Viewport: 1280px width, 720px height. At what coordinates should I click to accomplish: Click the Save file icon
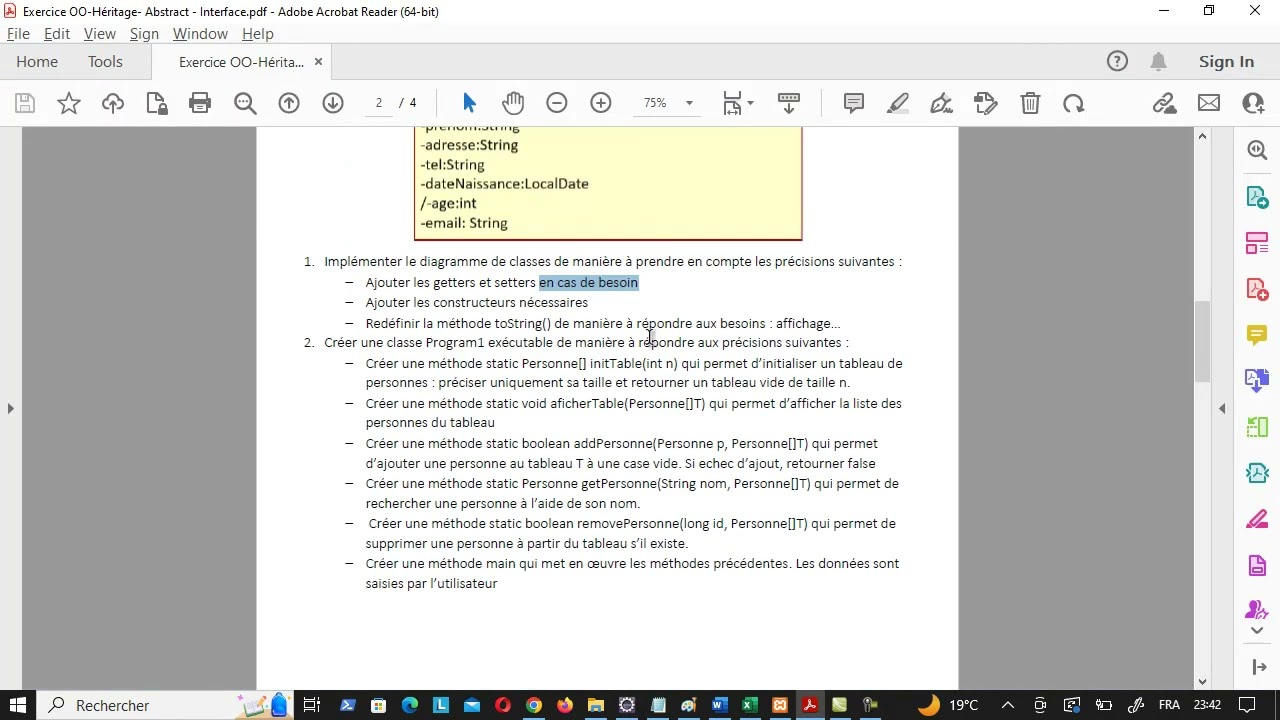[25, 103]
